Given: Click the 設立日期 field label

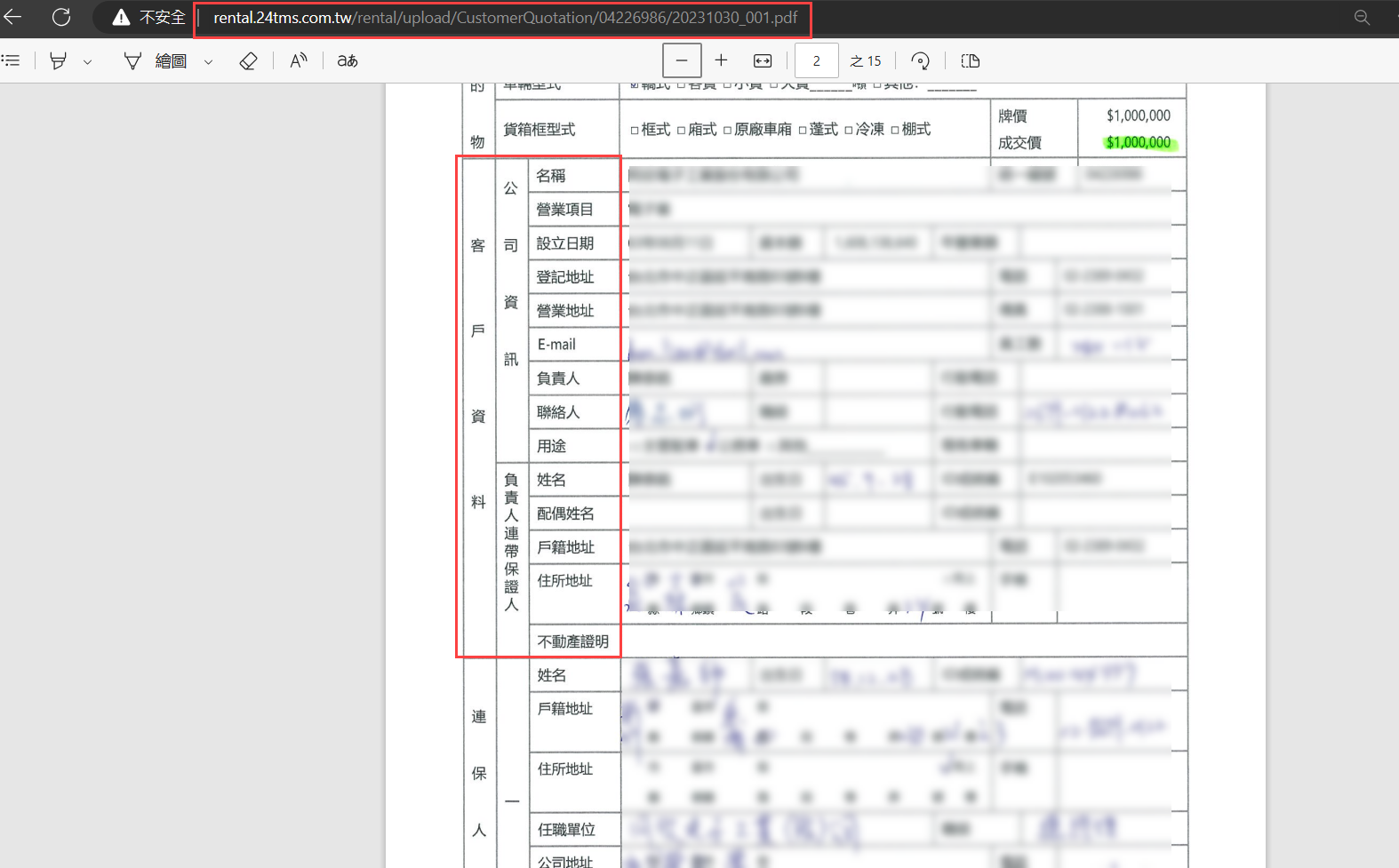Looking at the screenshot, I should 565,243.
